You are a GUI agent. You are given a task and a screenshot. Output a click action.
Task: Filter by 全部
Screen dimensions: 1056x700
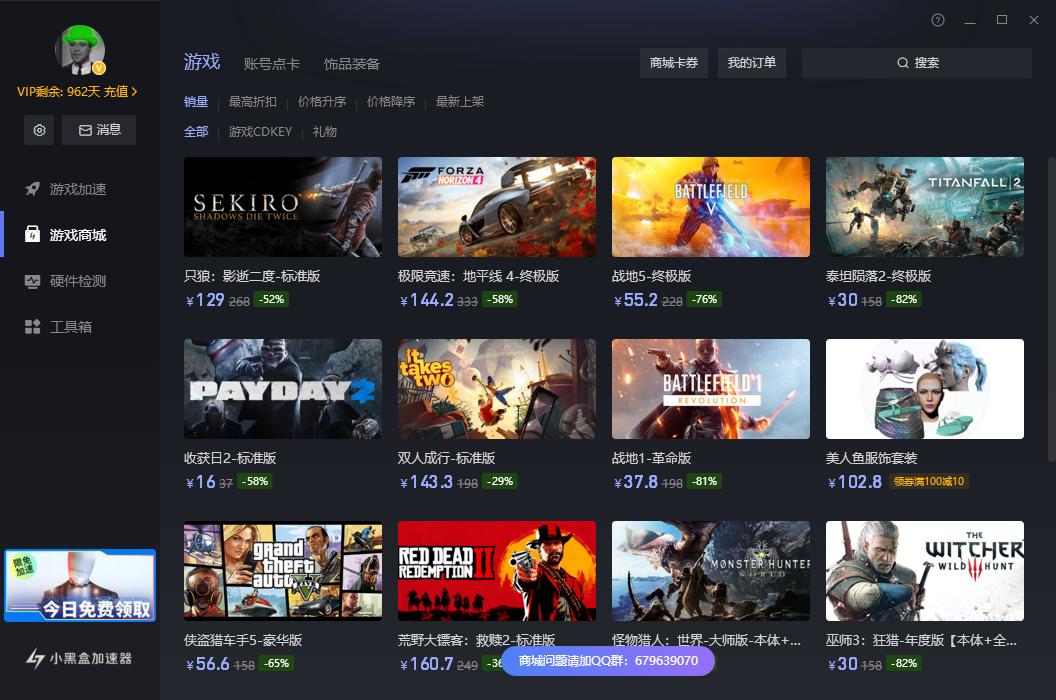coord(196,131)
